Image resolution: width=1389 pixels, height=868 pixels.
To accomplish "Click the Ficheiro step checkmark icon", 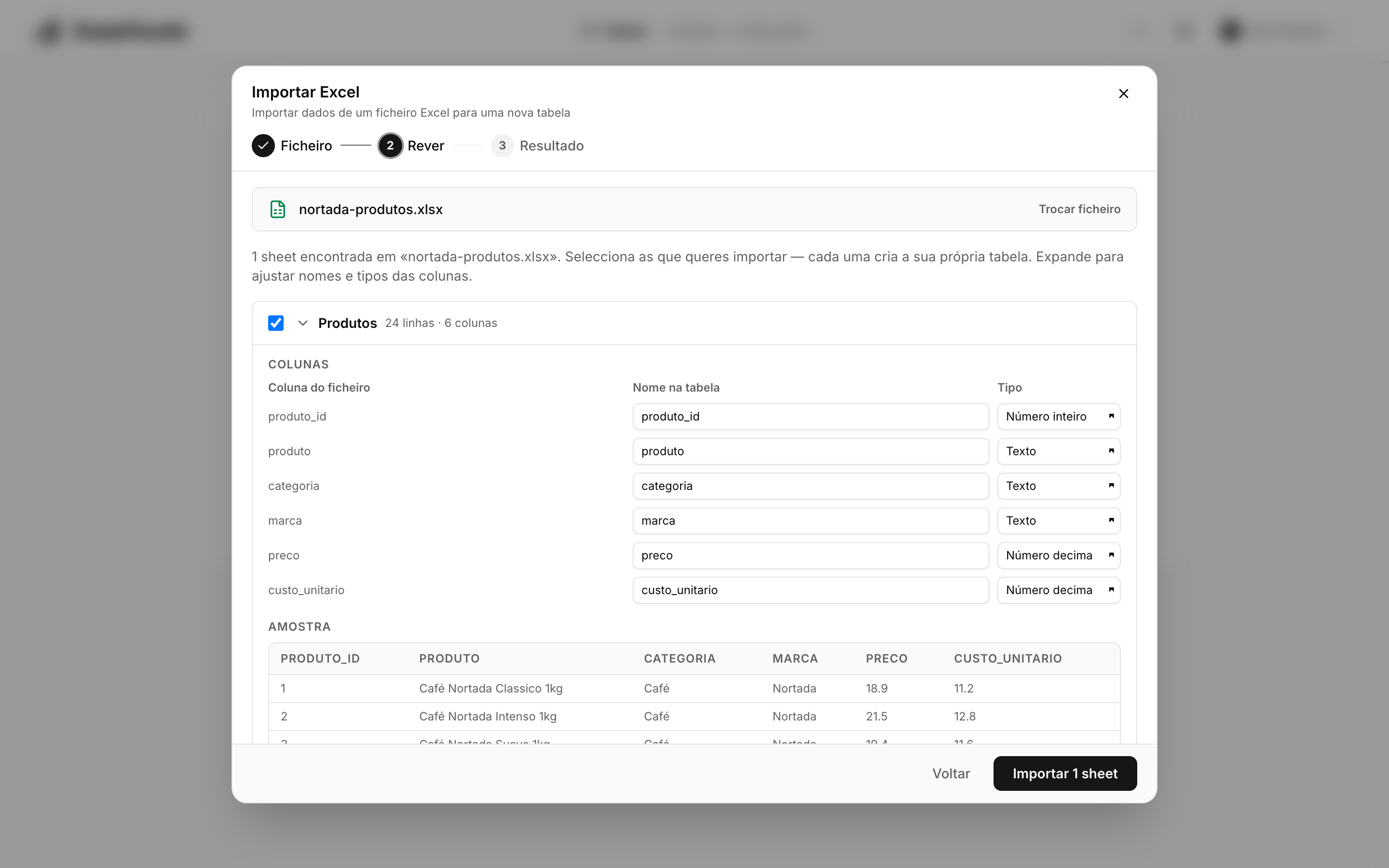I will tap(263, 146).
